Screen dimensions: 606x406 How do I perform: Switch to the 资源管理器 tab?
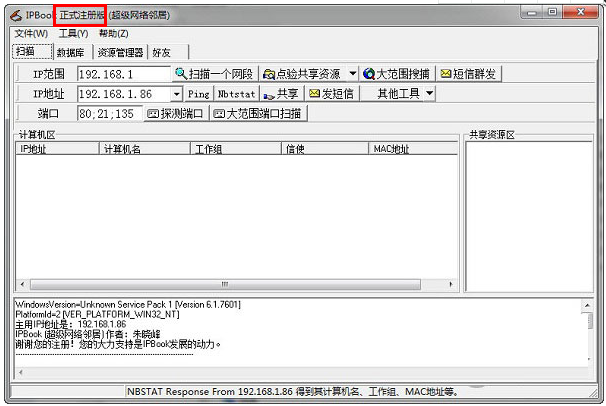[x=120, y=52]
